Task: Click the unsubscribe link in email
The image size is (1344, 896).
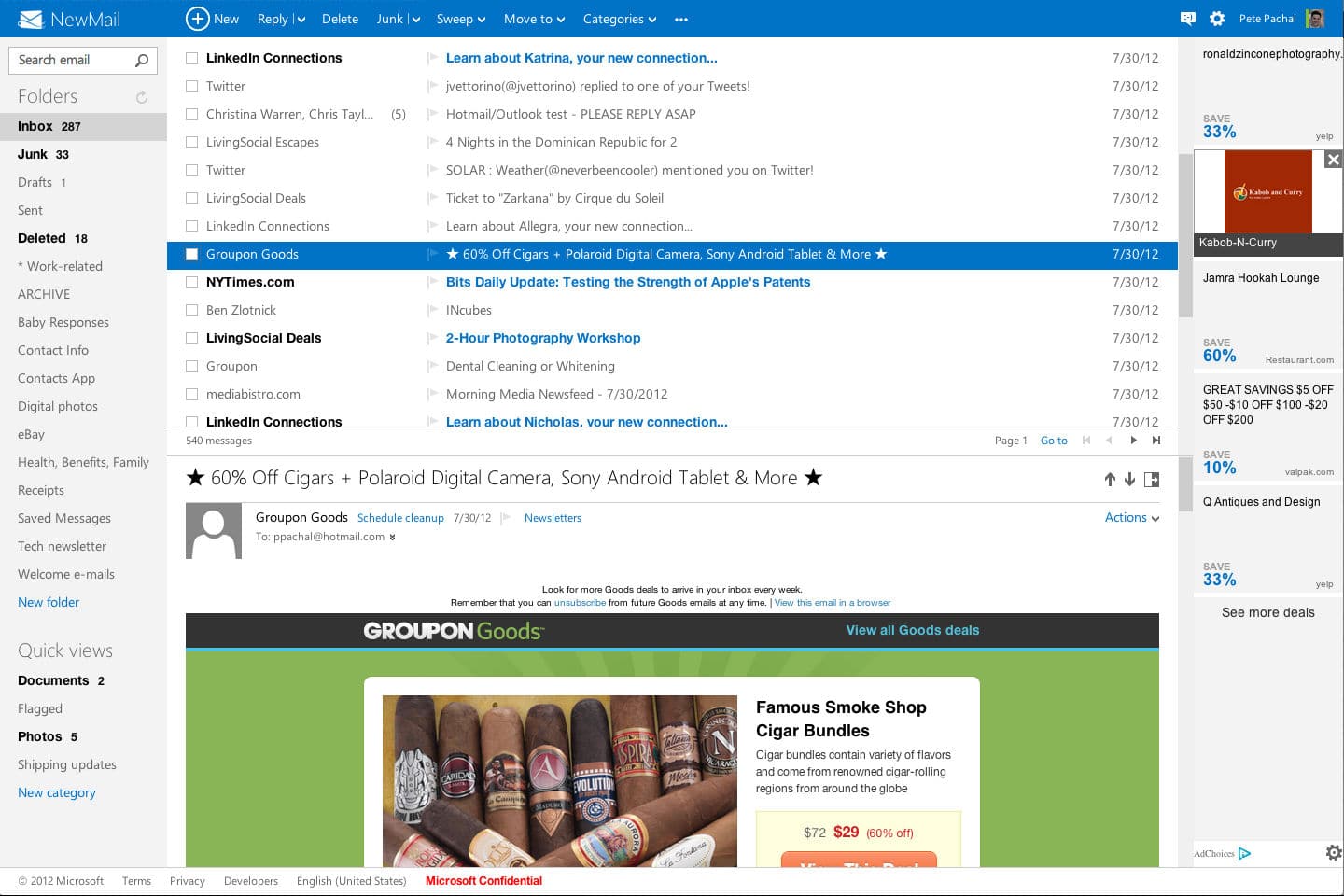Action: [x=580, y=603]
